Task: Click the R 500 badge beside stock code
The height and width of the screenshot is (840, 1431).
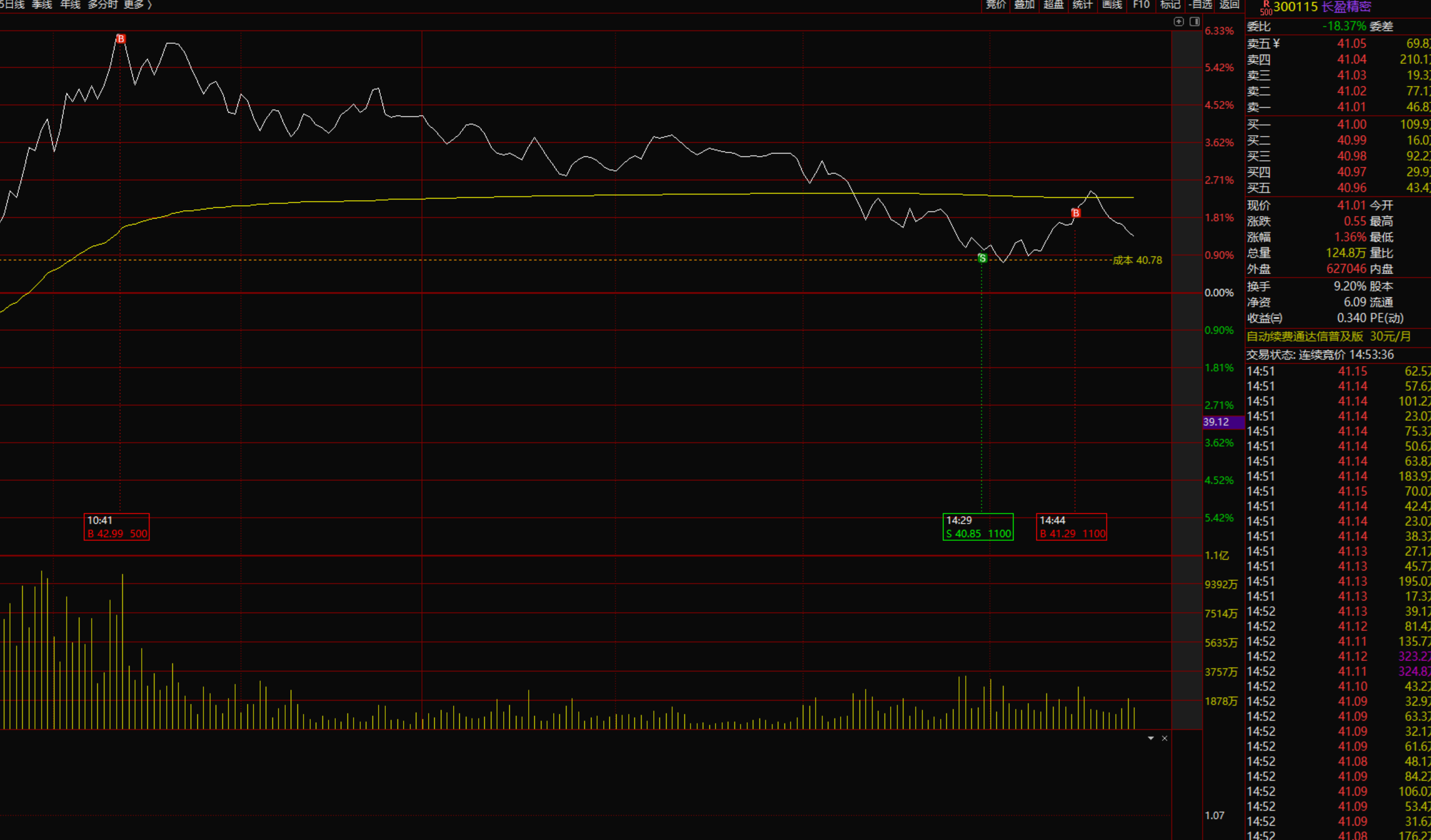Action: coord(1266,8)
